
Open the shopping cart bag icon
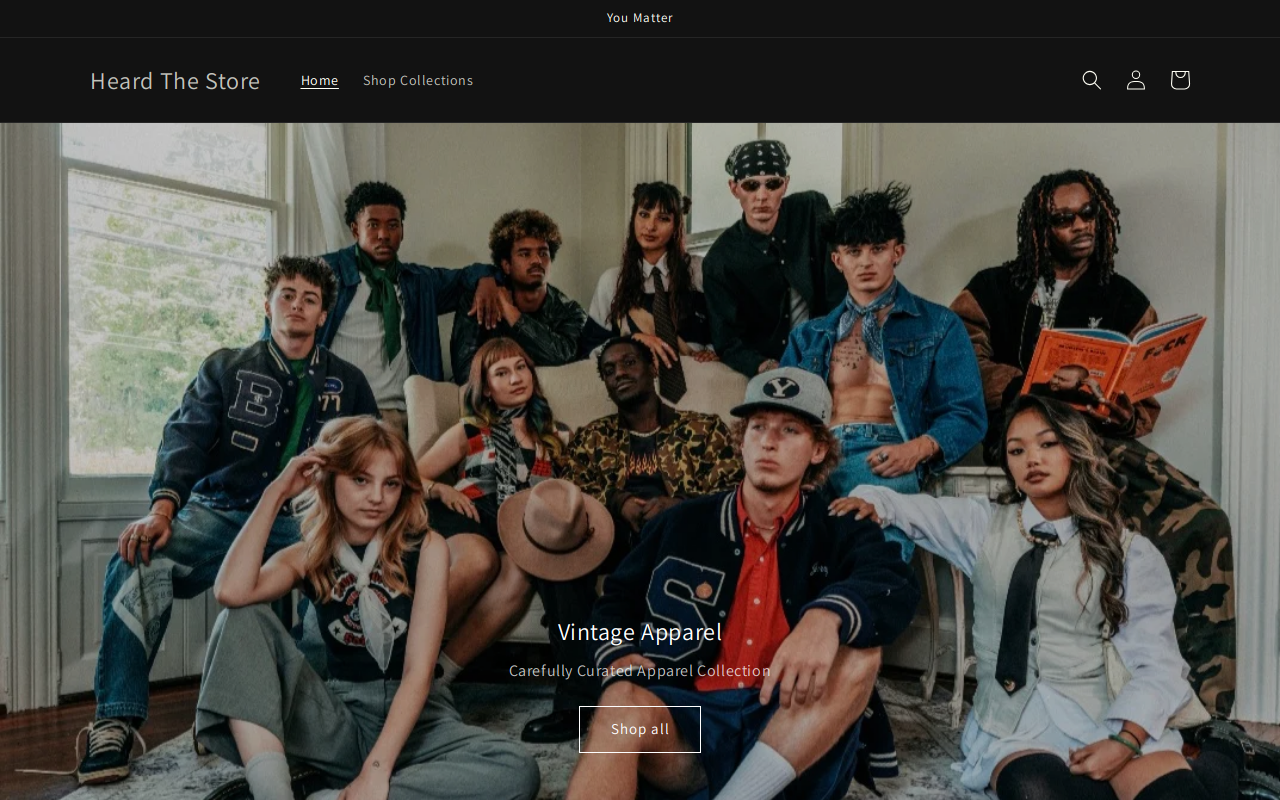point(1179,80)
